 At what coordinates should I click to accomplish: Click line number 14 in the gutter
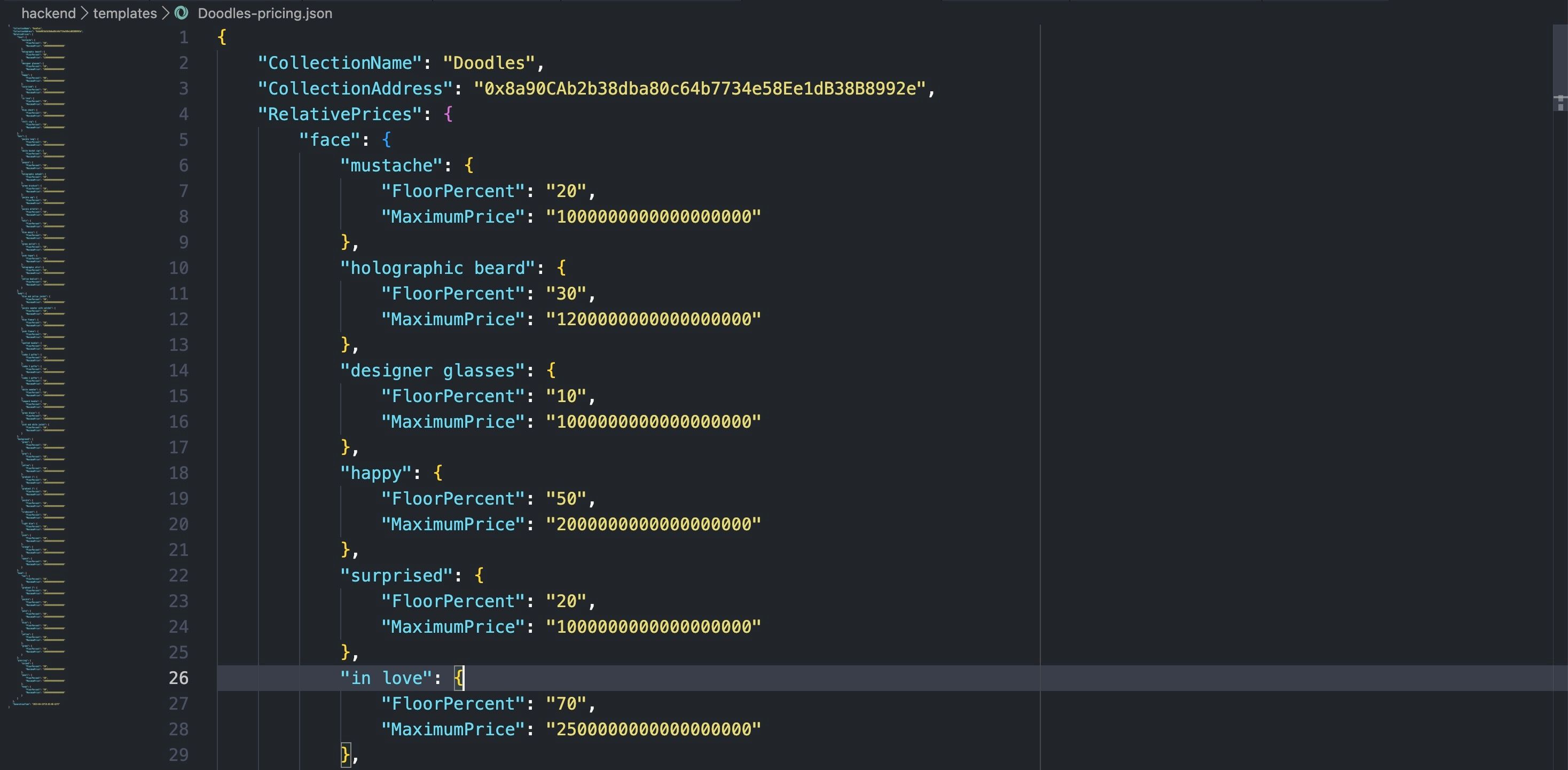[x=178, y=371]
